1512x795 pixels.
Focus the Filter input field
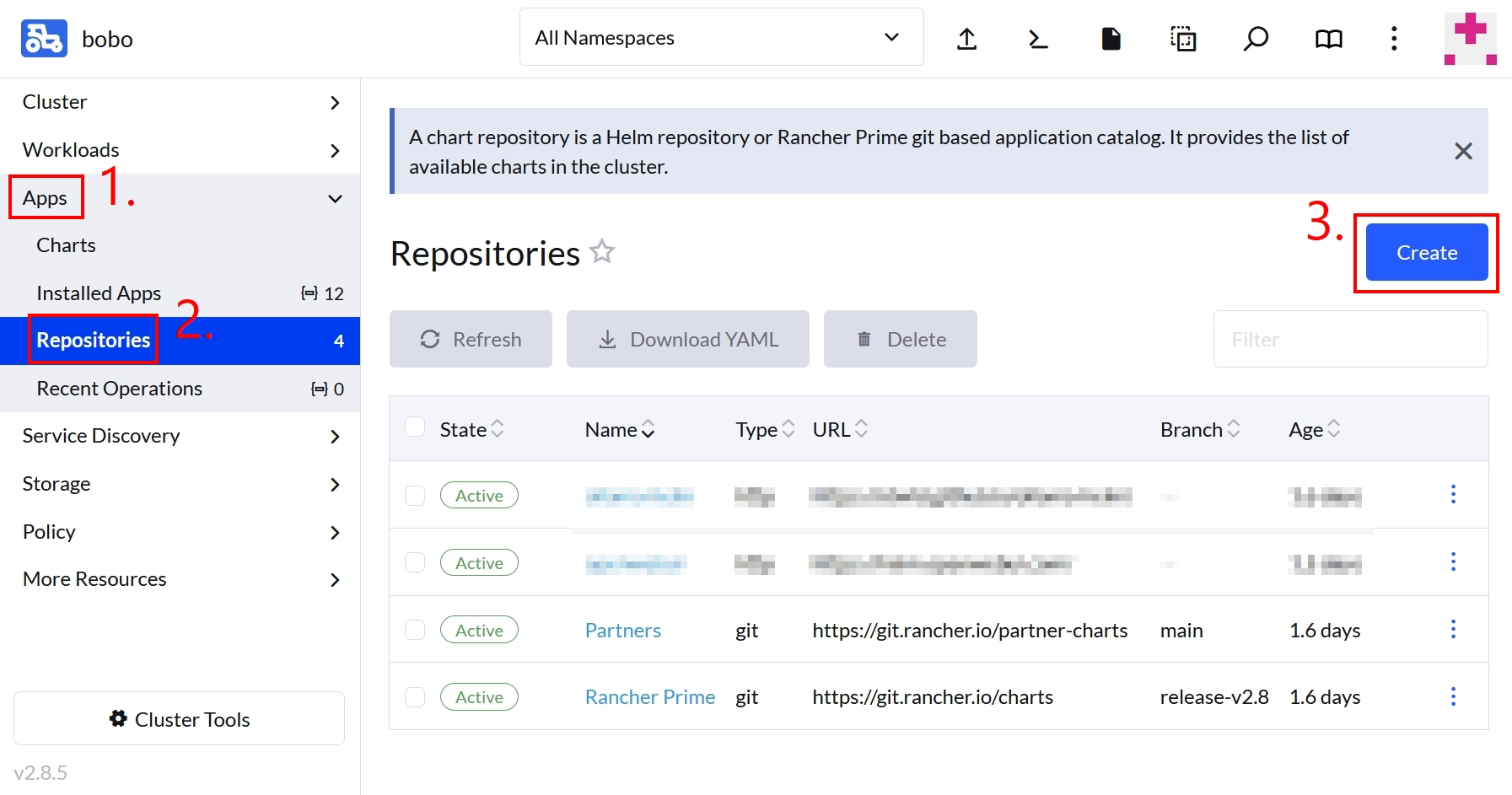point(1351,339)
